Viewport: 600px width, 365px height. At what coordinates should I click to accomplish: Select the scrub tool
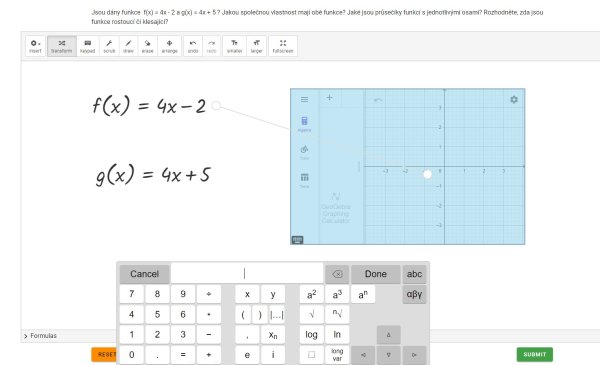109,46
